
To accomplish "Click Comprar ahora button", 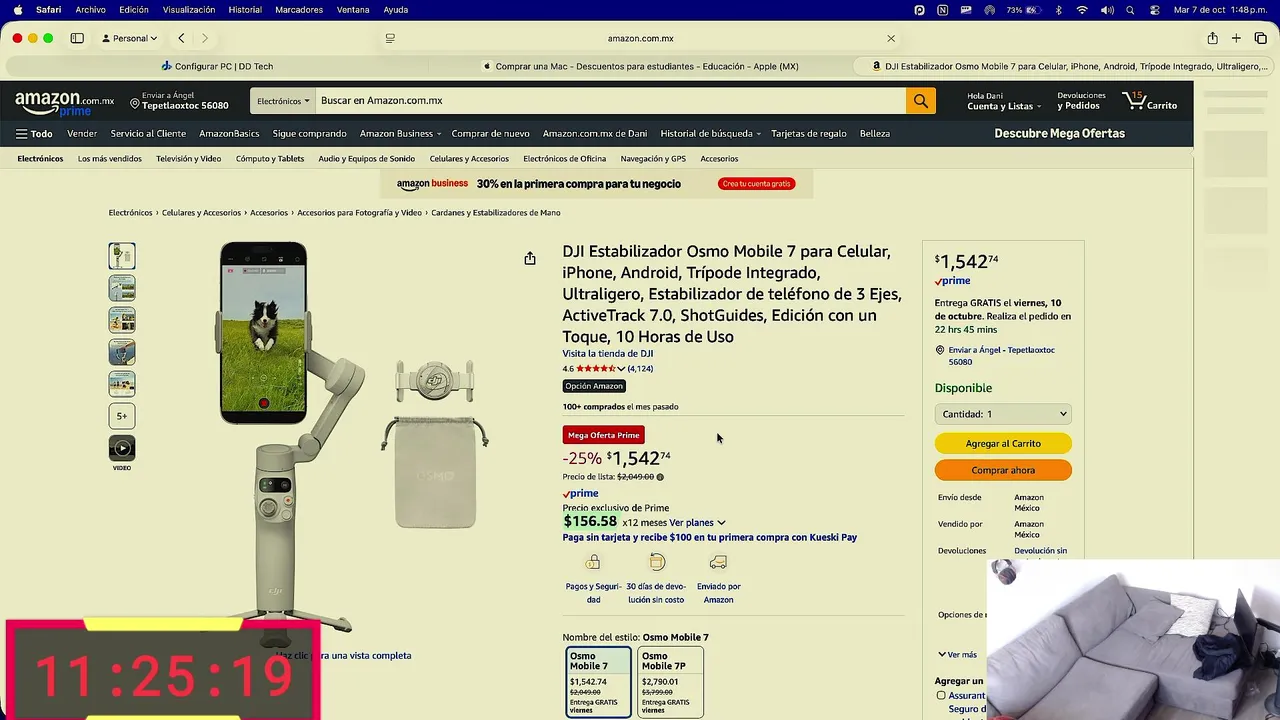I will tap(1003, 470).
